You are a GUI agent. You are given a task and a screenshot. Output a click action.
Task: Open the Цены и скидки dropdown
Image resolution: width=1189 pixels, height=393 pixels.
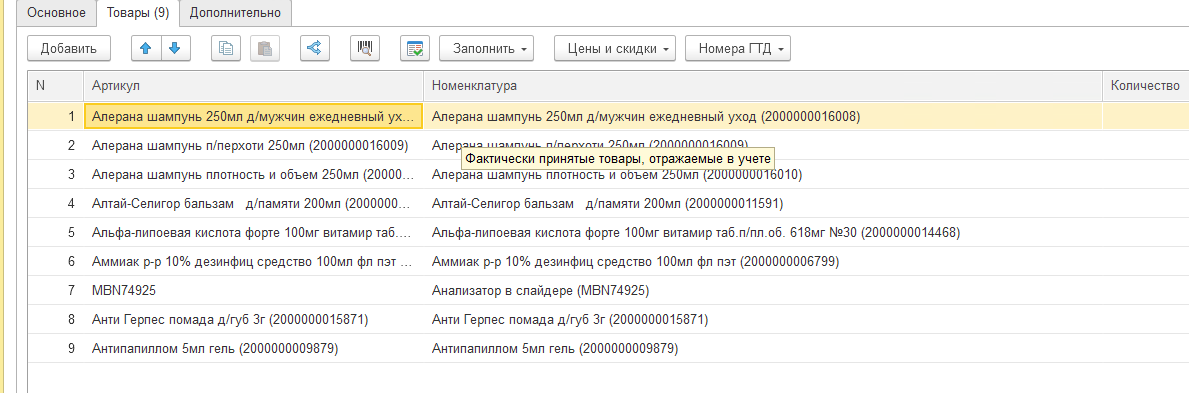pos(614,49)
